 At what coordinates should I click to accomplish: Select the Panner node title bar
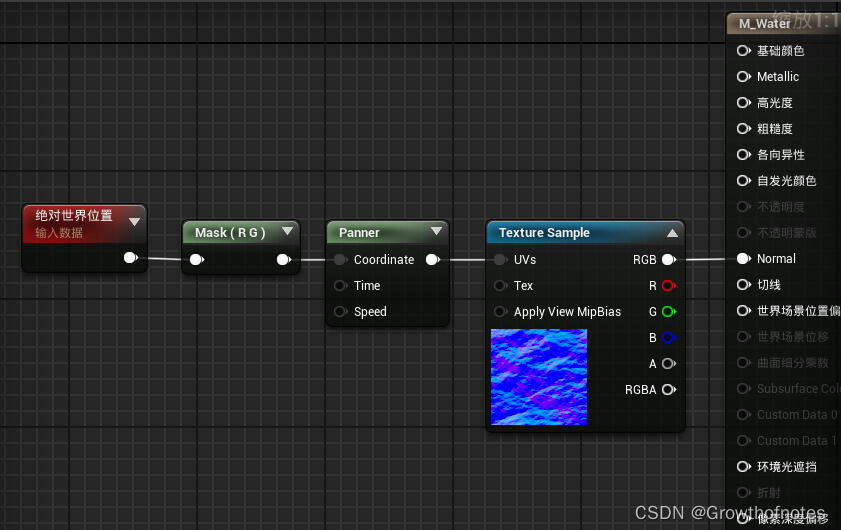pyautogui.click(x=388, y=232)
